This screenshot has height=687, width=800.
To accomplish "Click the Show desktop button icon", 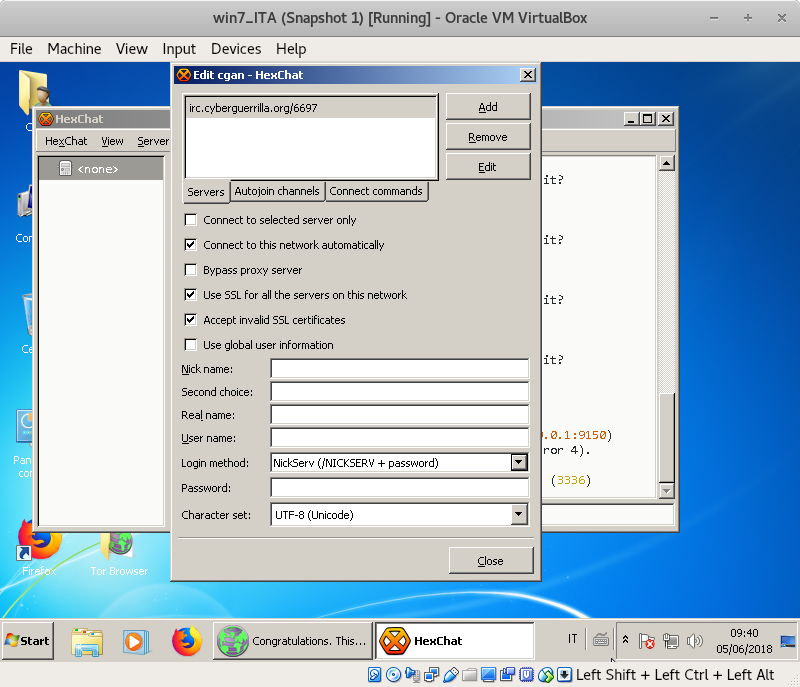I will pyautogui.click(x=788, y=641).
